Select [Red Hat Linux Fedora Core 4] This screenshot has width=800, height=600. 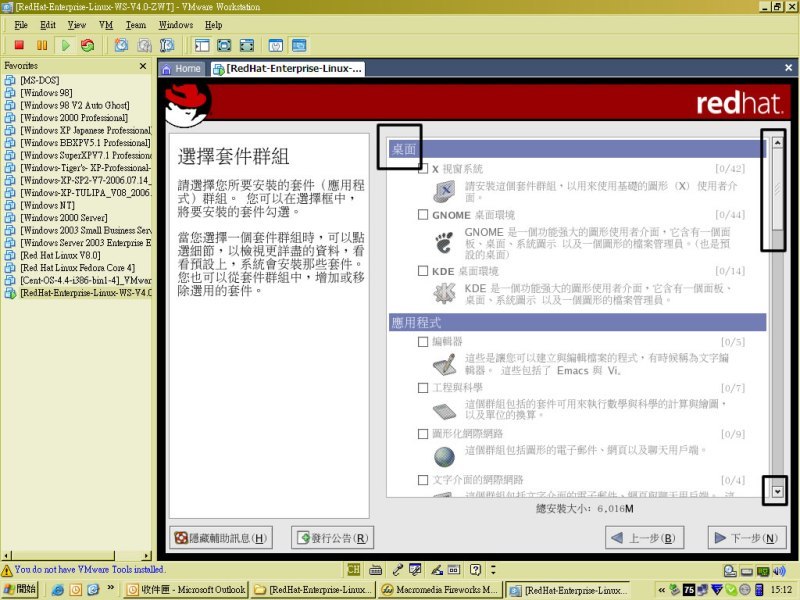78,268
